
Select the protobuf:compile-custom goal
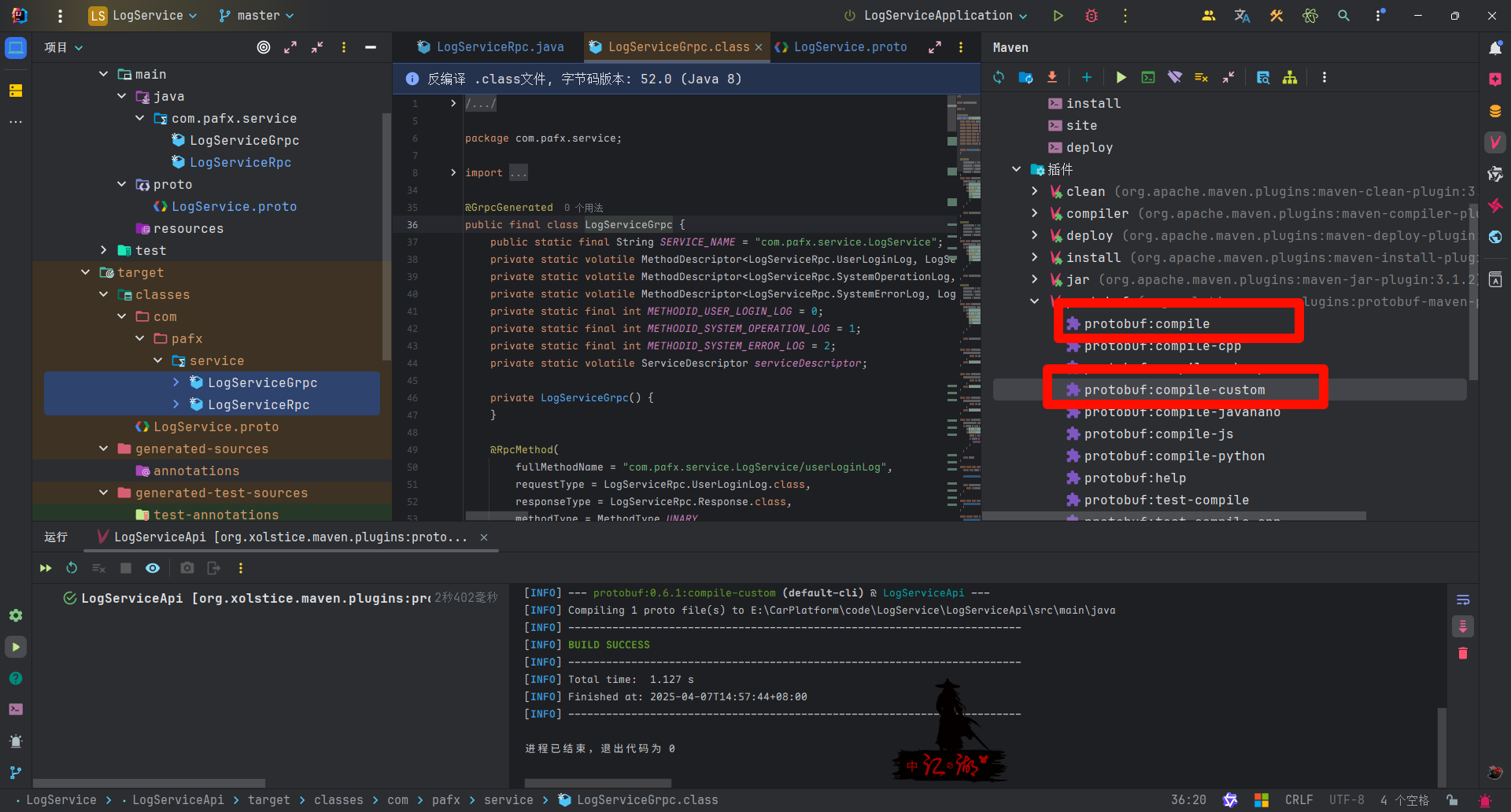[1174, 389]
